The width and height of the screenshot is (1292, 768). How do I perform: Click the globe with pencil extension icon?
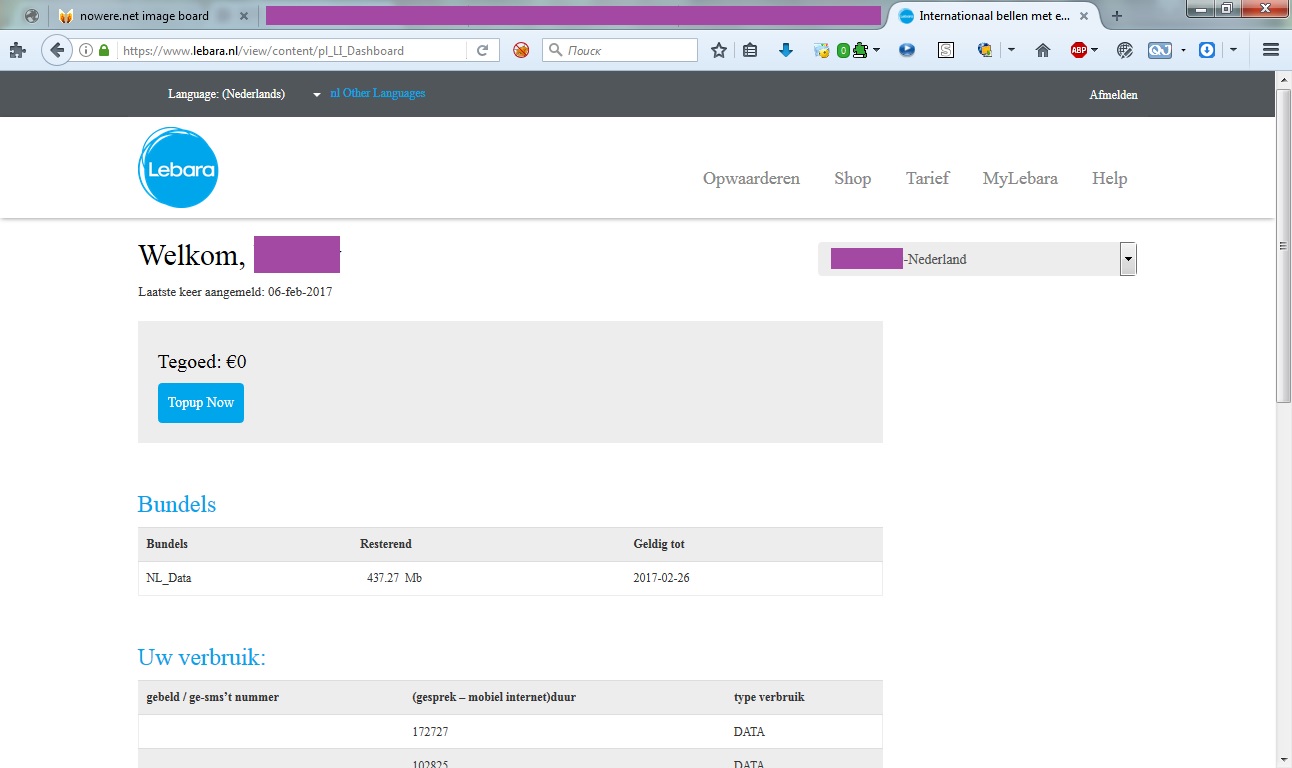[1124, 50]
